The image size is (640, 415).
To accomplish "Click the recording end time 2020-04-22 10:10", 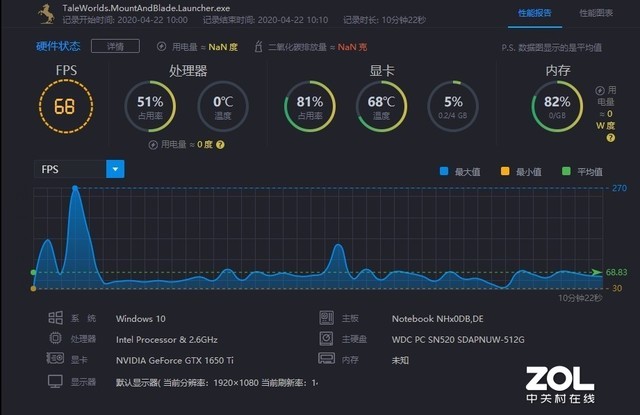I will click(x=293, y=20).
